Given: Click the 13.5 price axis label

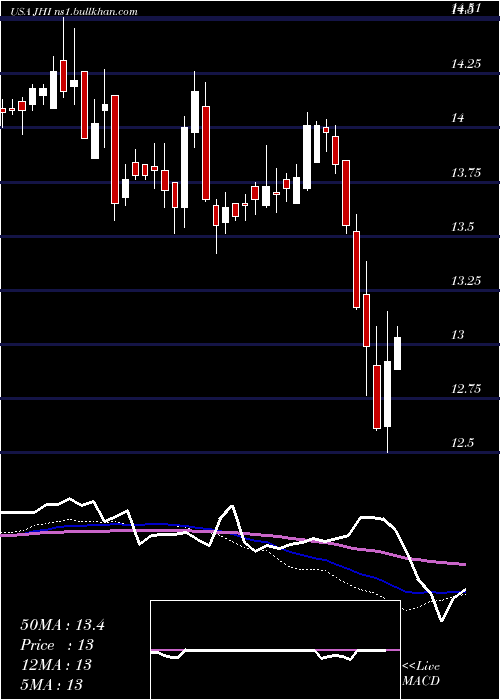Looking at the screenshot, I should [x=462, y=227].
